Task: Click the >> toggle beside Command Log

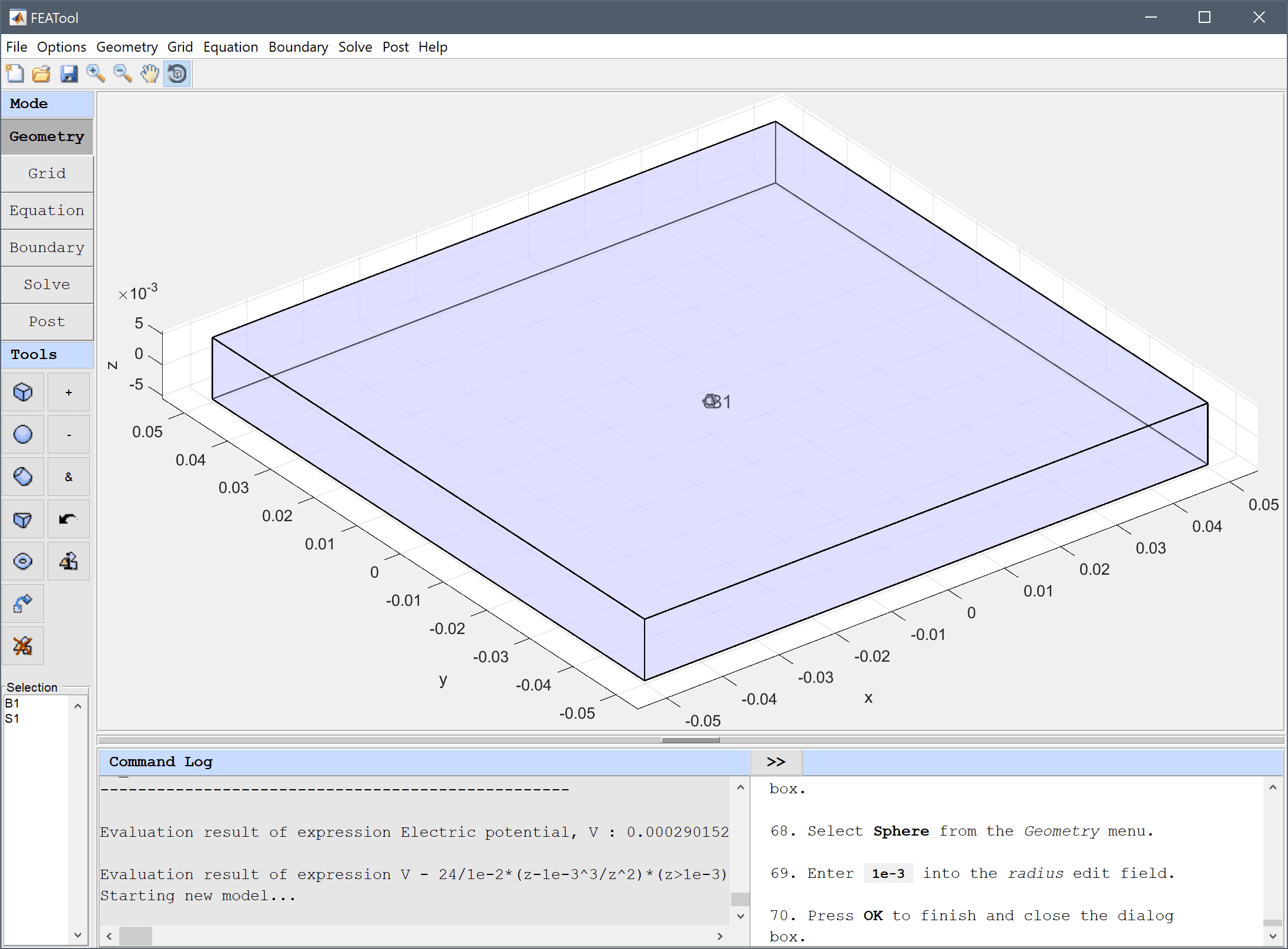Action: click(776, 762)
